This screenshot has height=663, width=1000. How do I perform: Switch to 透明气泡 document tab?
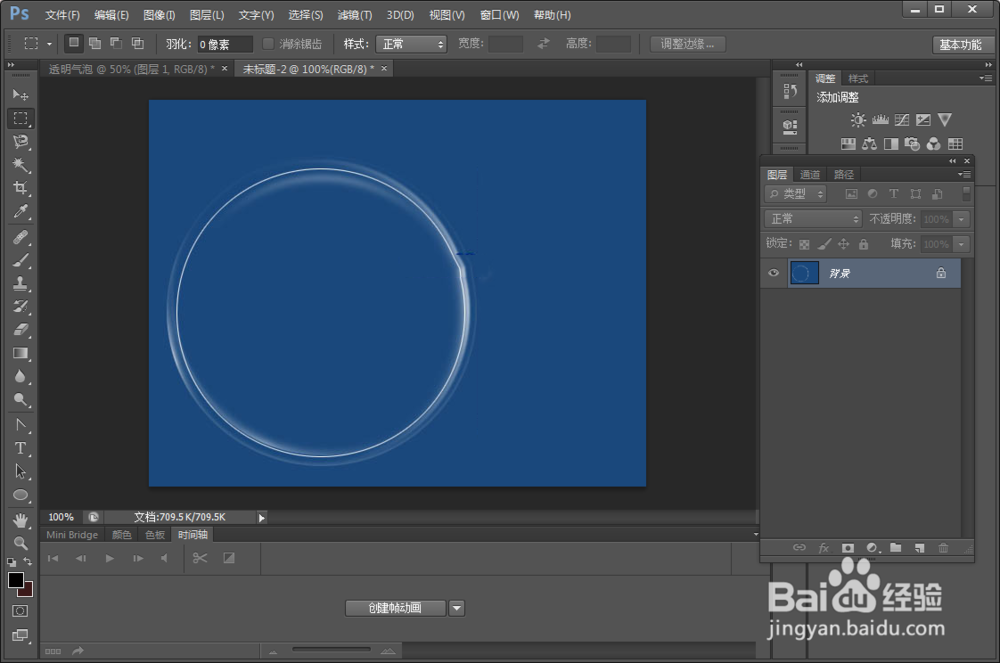pos(133,69)
